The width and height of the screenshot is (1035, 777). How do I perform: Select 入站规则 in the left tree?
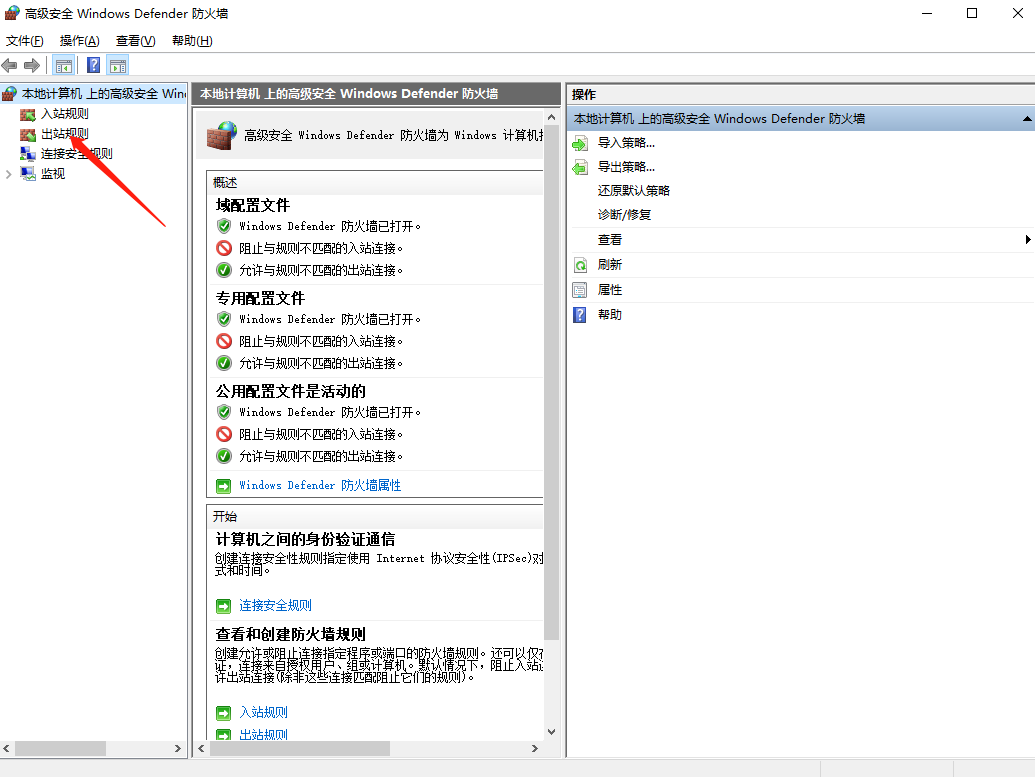pyautogui.click(x=62, y=113)
